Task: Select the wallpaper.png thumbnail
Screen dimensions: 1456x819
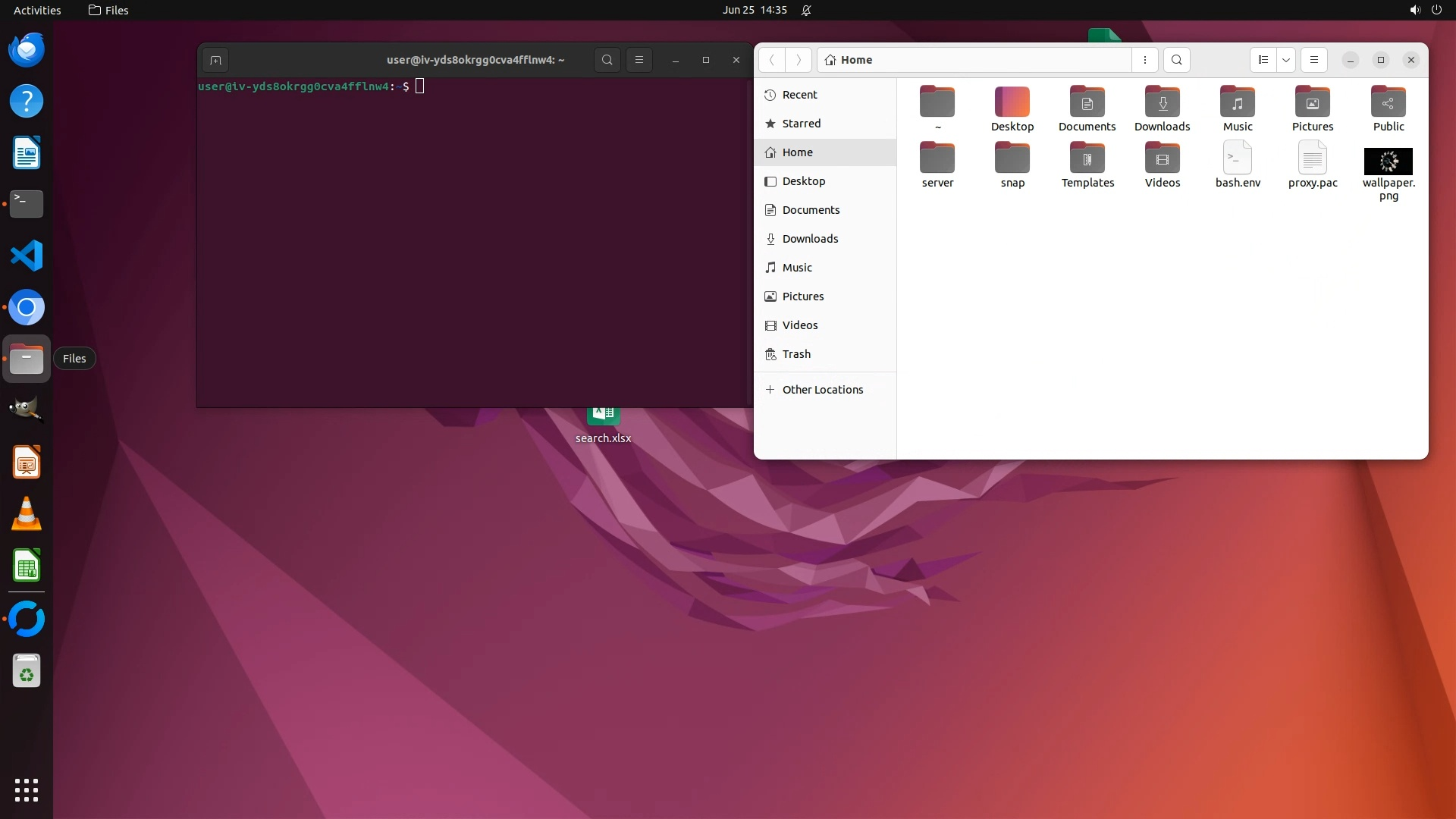Action: coord(1388,162)
